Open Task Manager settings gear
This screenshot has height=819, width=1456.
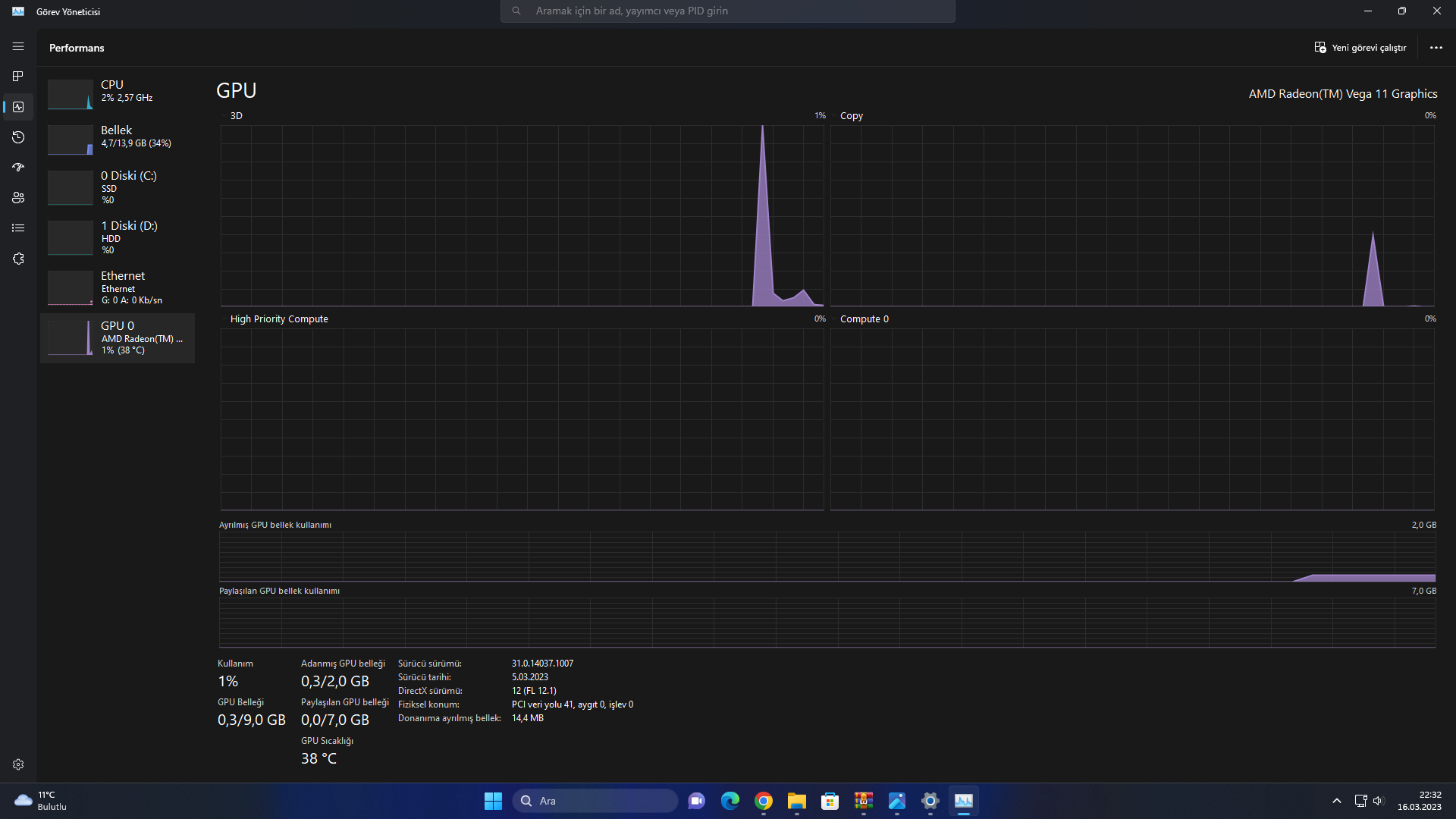[x=18, y=764]
